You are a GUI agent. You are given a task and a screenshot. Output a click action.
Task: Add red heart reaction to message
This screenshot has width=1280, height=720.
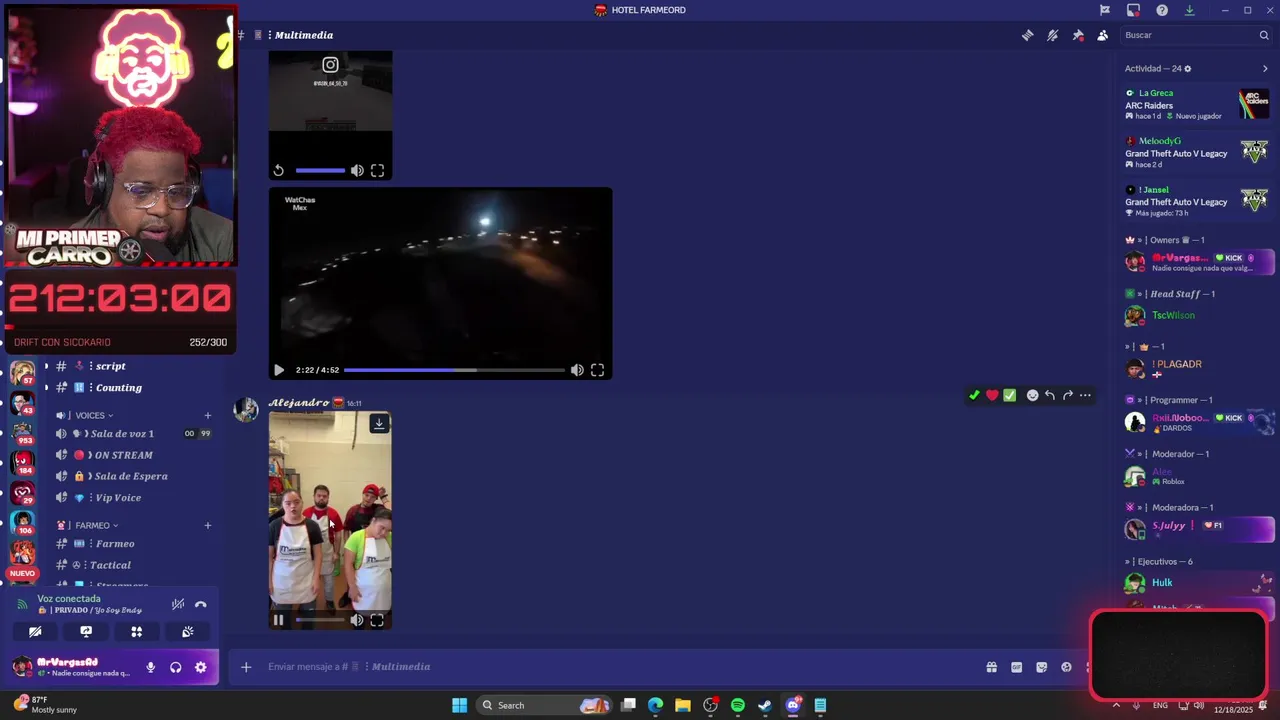tap(992, 395)
